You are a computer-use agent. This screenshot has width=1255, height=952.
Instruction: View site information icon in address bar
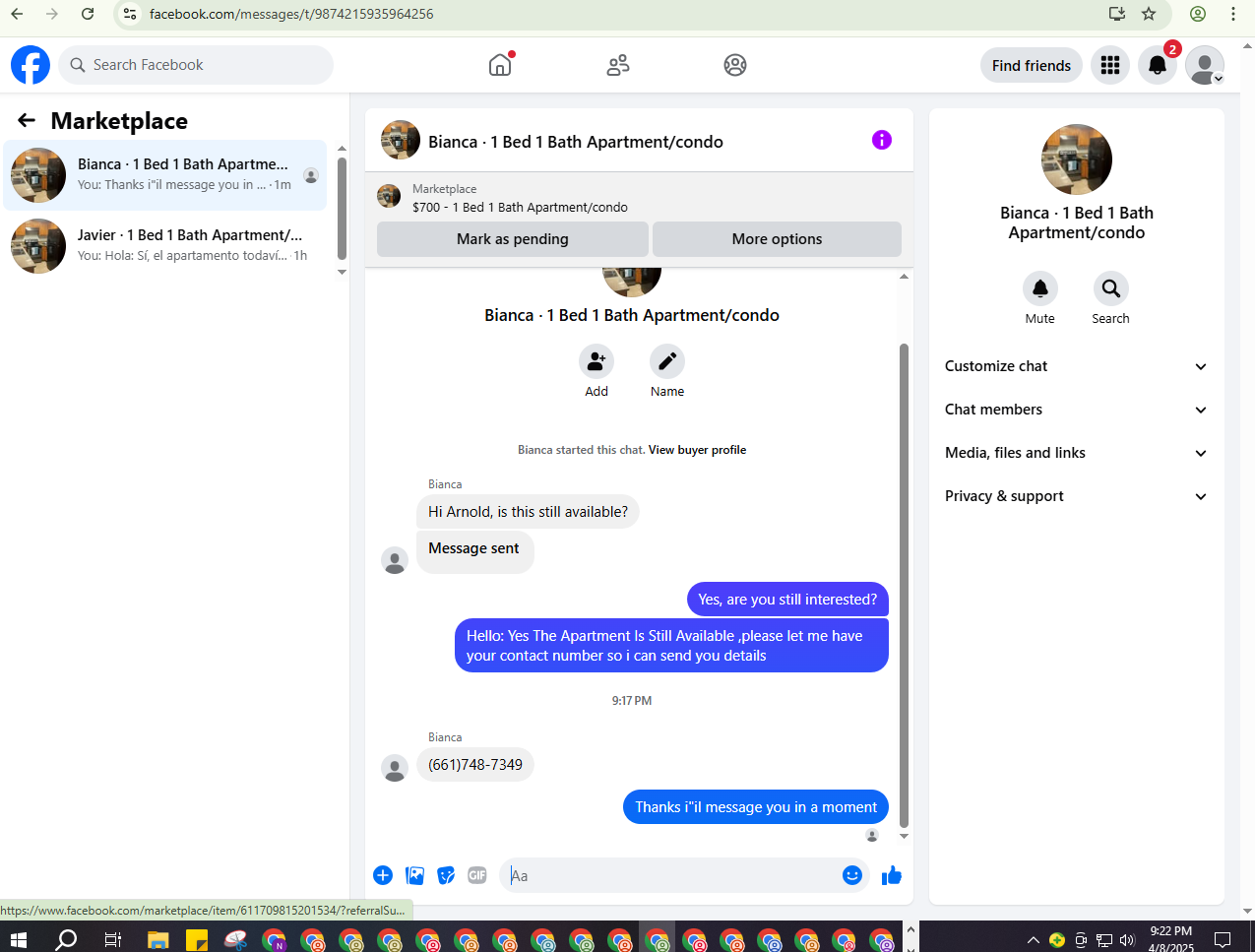(130, 14)
